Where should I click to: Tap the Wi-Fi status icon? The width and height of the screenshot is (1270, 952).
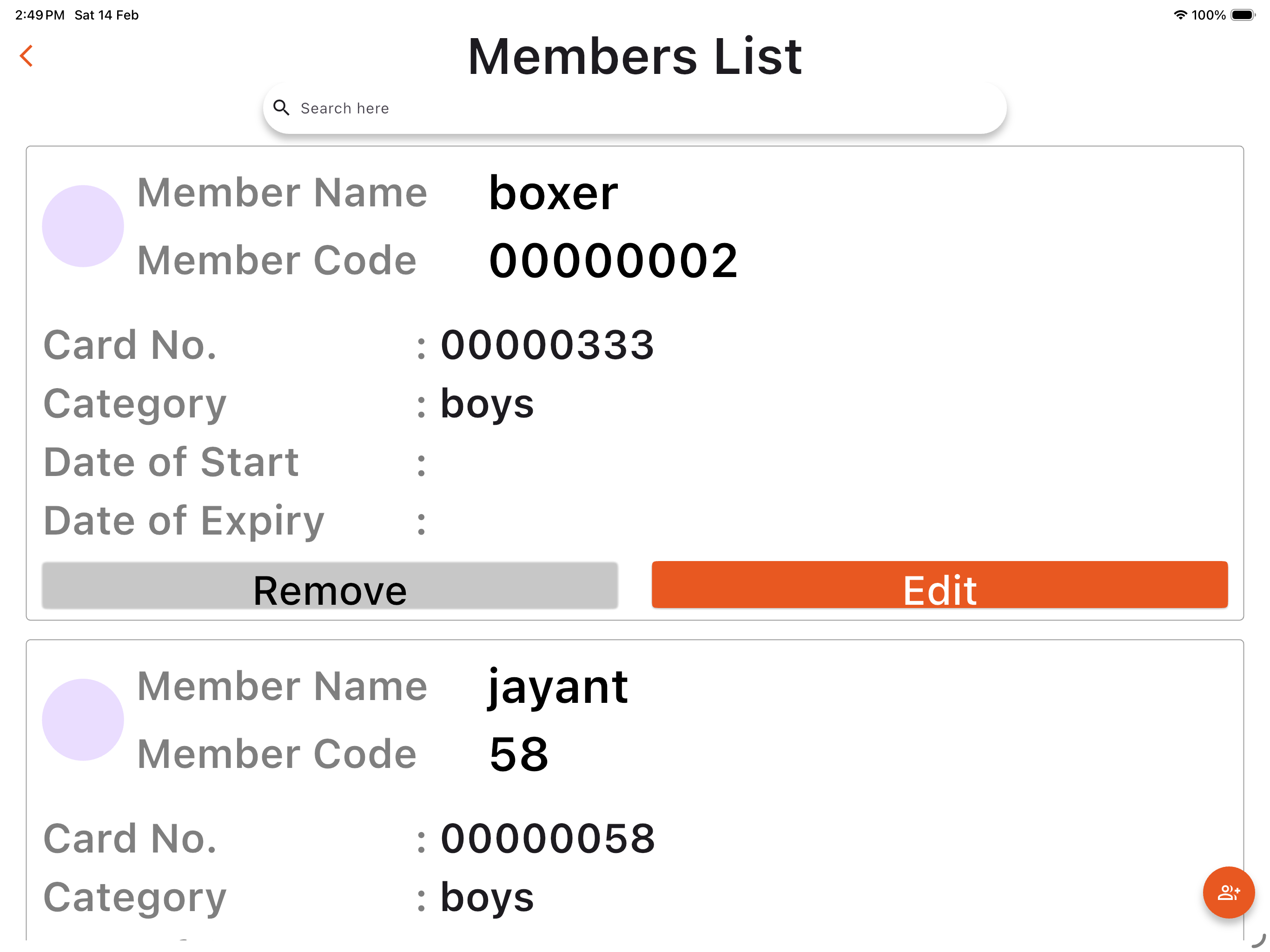tap(1180, 15)
